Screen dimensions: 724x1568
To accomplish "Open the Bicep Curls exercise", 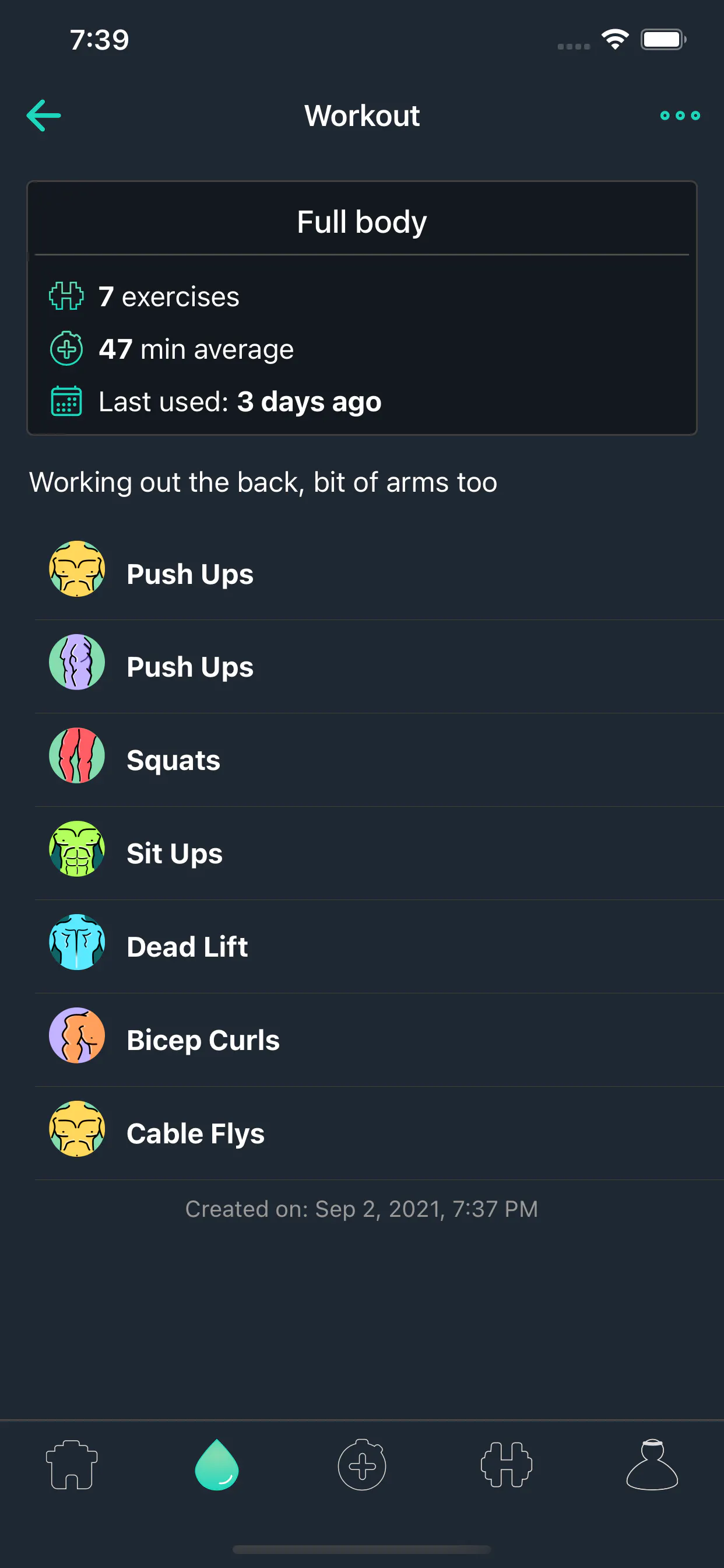I will tap(378, 1039).
